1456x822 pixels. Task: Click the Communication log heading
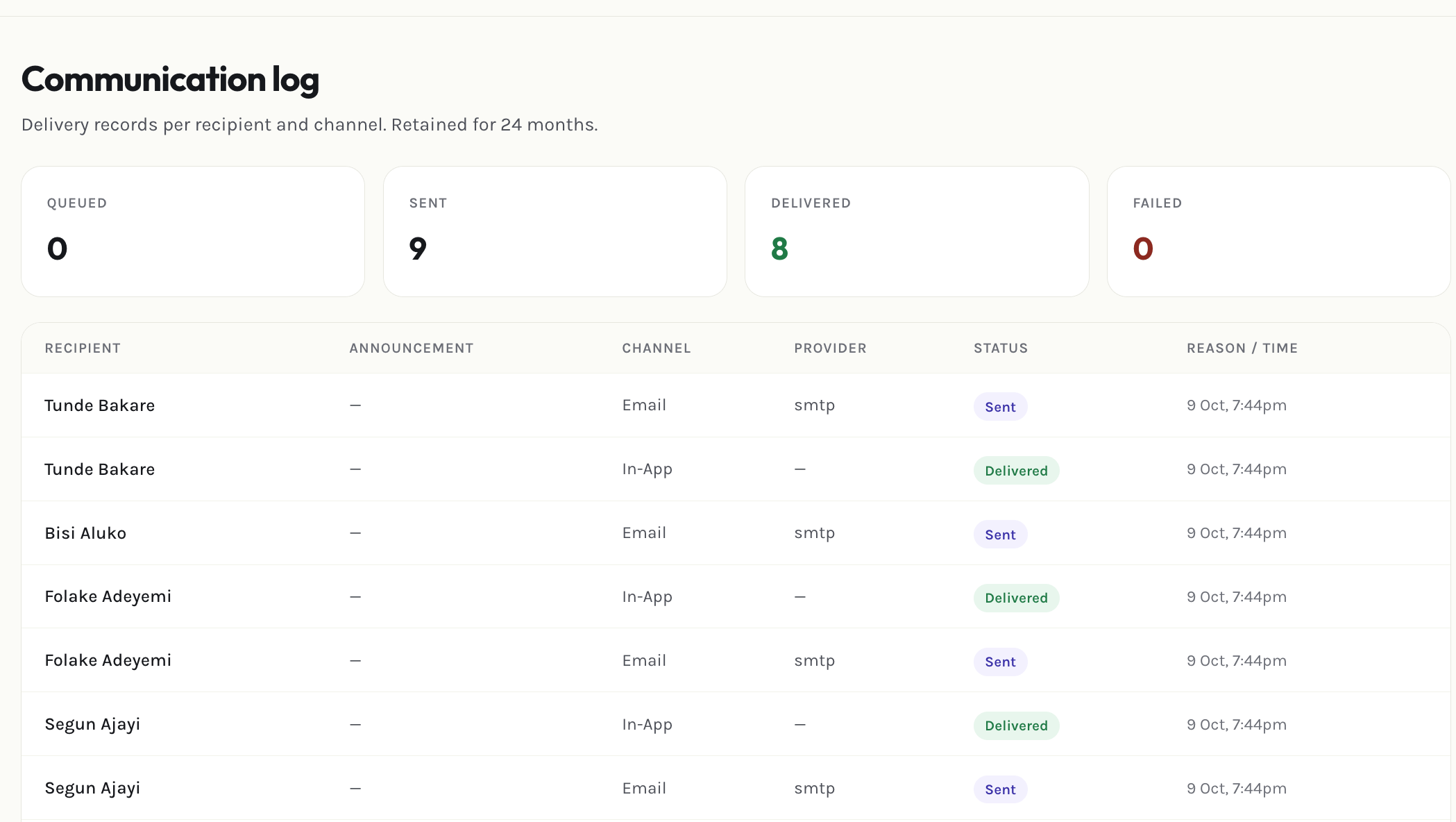click(x=170, y=79)
